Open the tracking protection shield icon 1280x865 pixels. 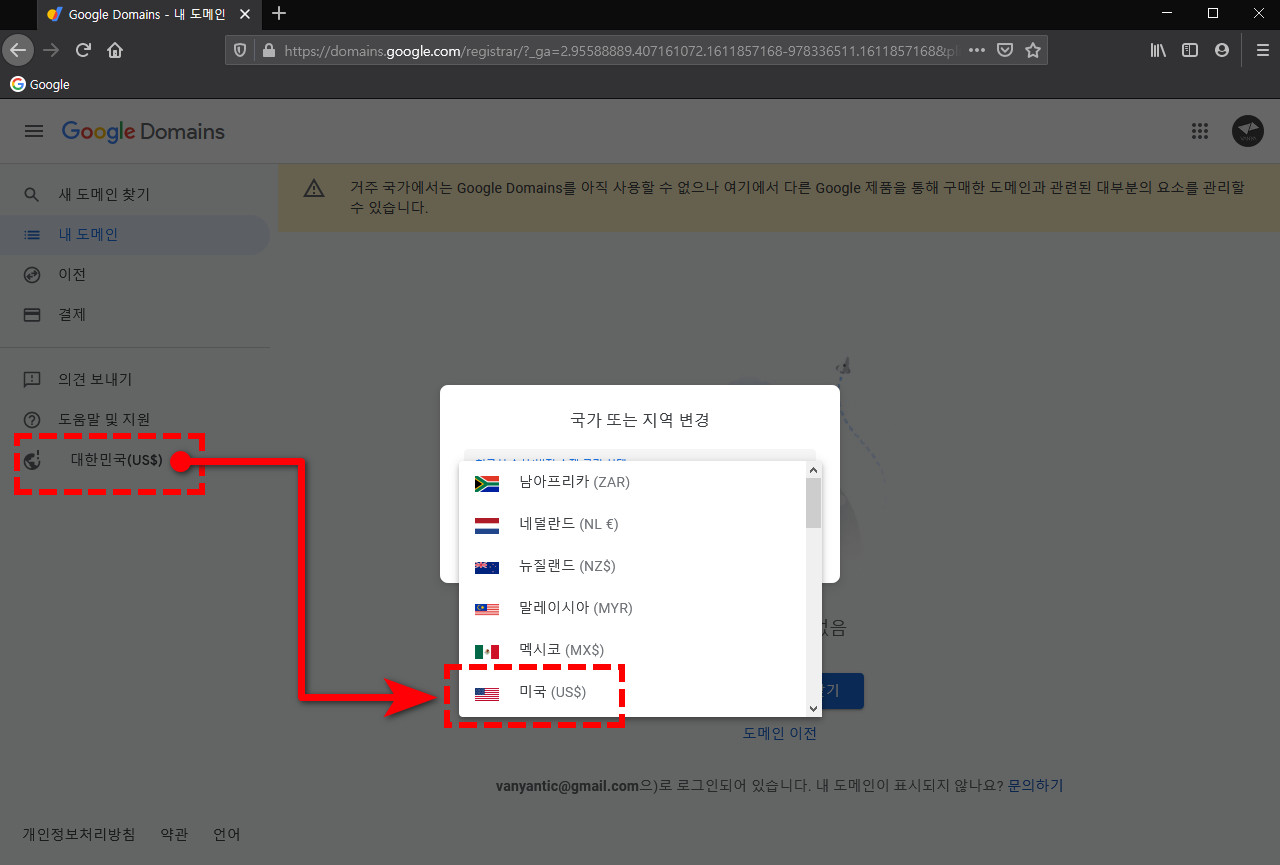click(x=239, y=50)
